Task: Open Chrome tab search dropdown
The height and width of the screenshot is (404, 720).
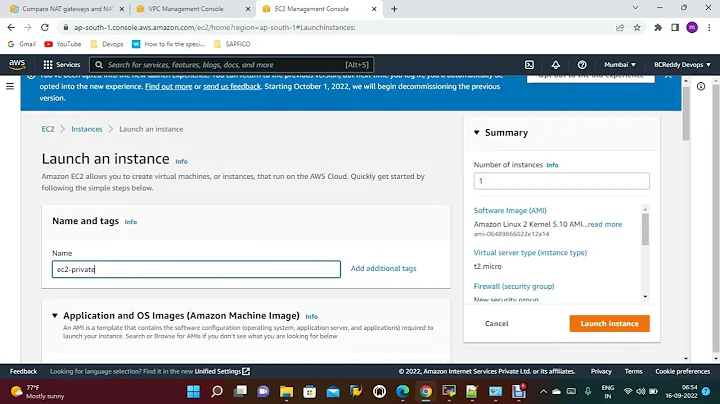Action: [635, 8]
